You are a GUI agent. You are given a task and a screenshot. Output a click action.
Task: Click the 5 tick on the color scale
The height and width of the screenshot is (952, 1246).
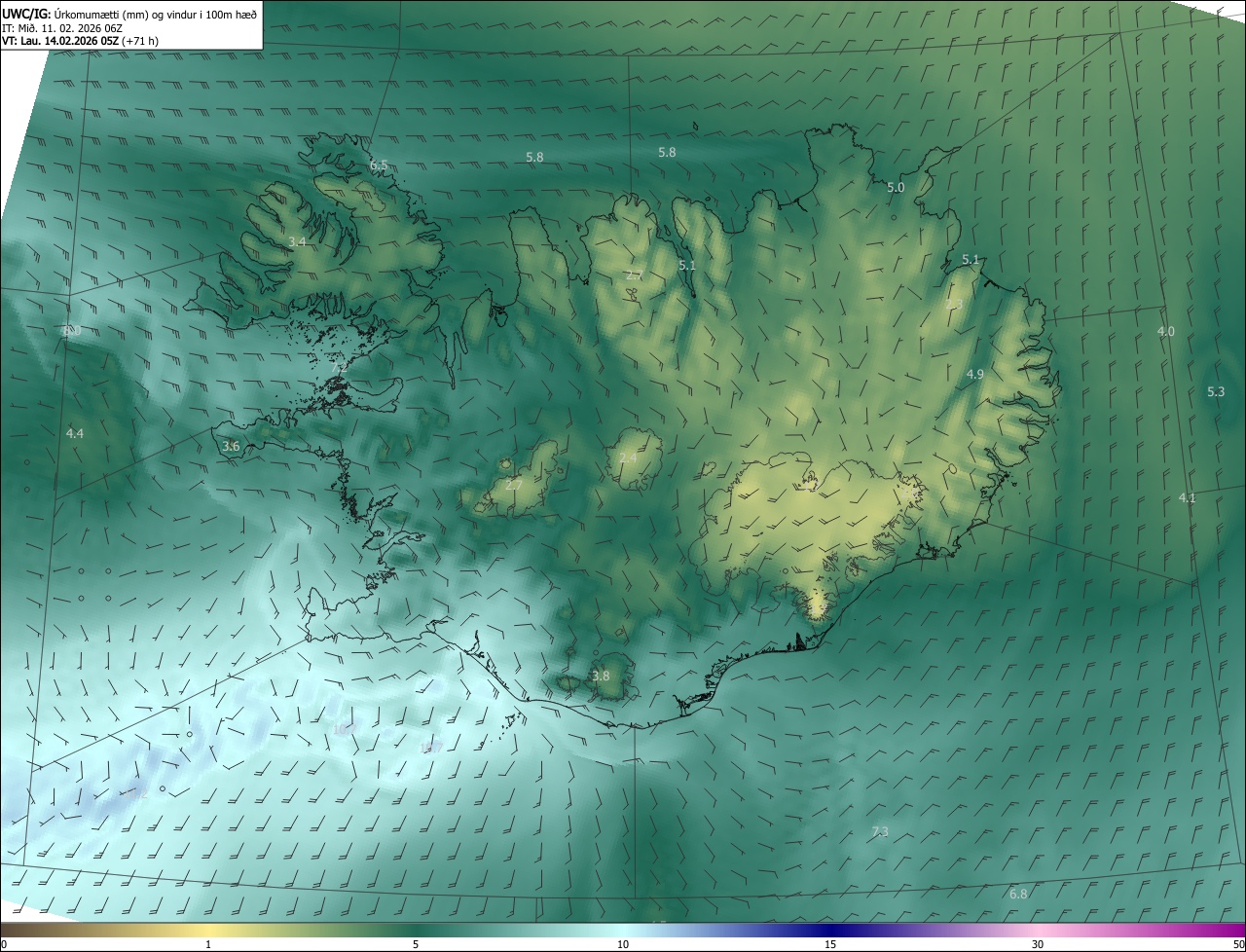416,944
